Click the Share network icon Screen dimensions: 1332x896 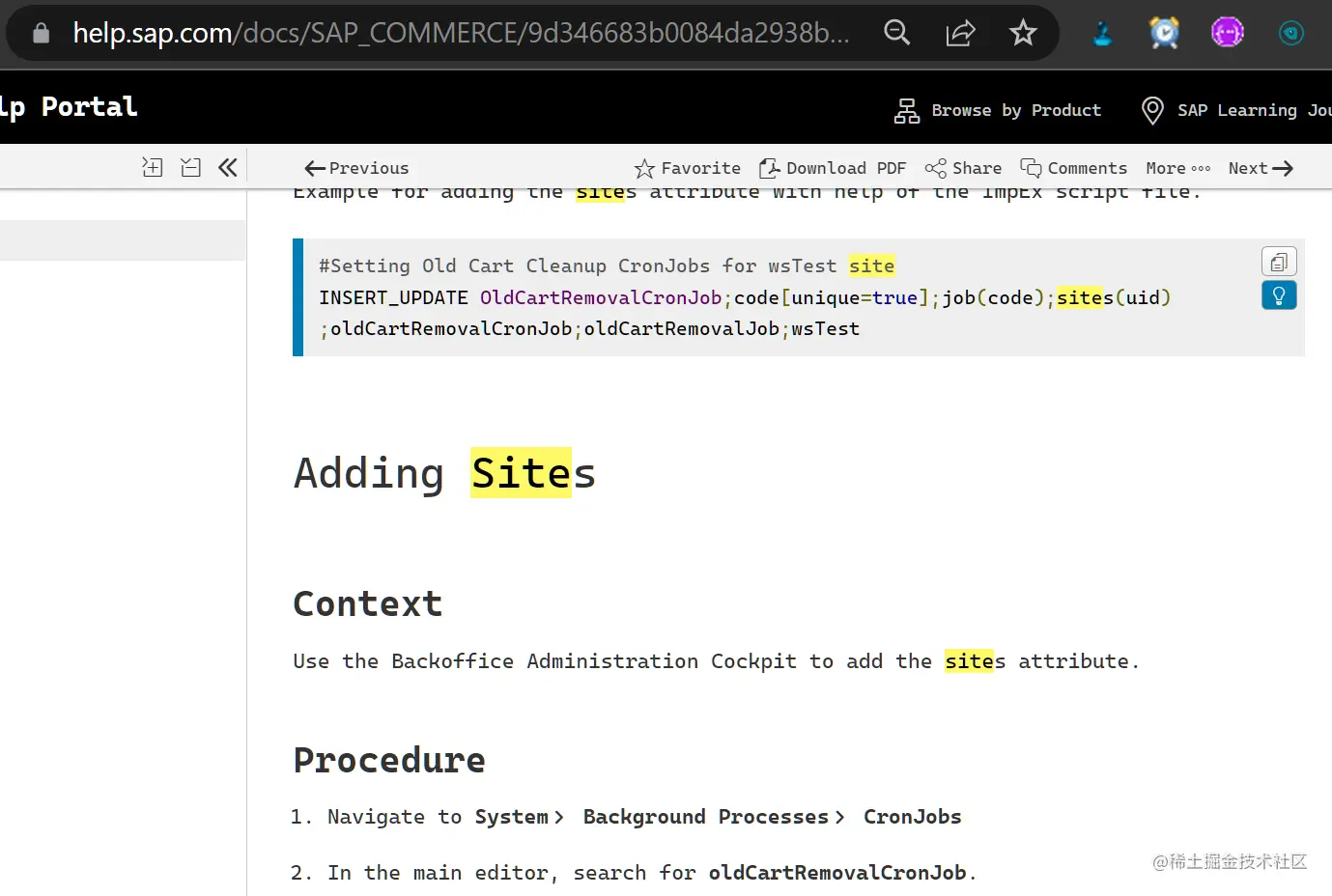point(935,168)
